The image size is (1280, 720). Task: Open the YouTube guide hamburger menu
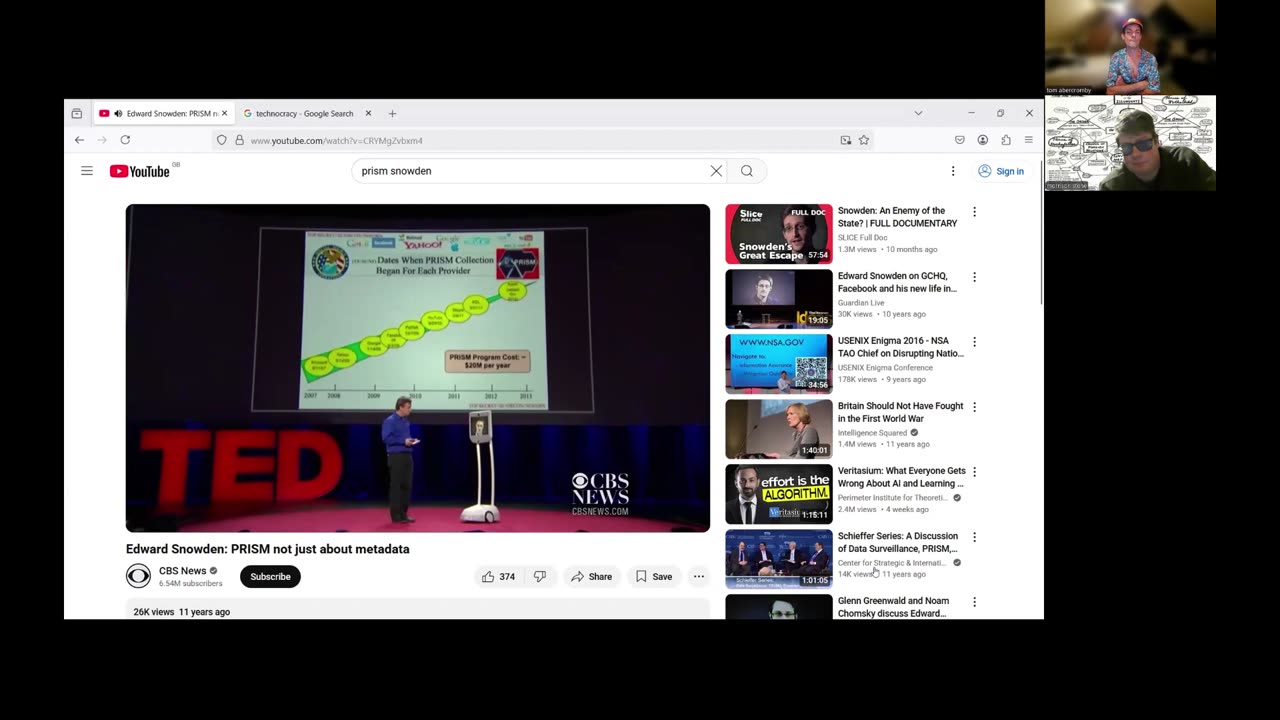87,171
